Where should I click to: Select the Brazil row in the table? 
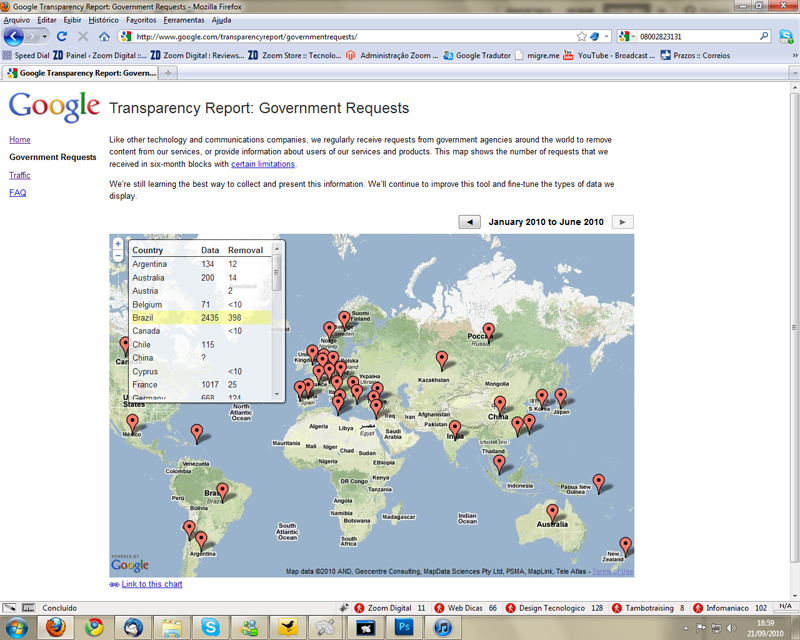coord(201,317)
